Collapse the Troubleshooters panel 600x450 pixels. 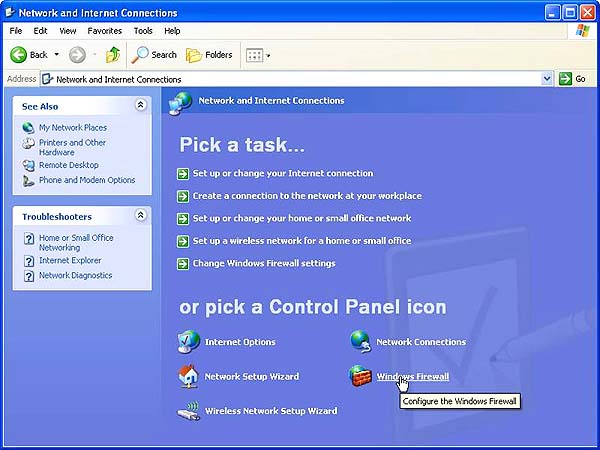(141, 215)
